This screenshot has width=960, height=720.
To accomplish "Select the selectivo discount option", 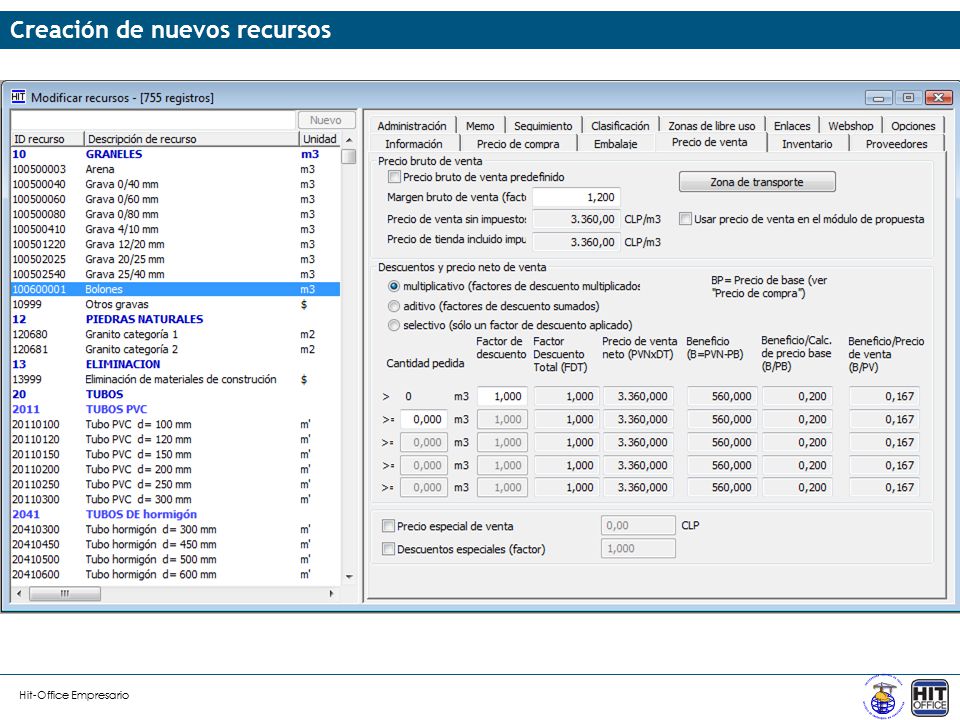I will click(394, 325).
